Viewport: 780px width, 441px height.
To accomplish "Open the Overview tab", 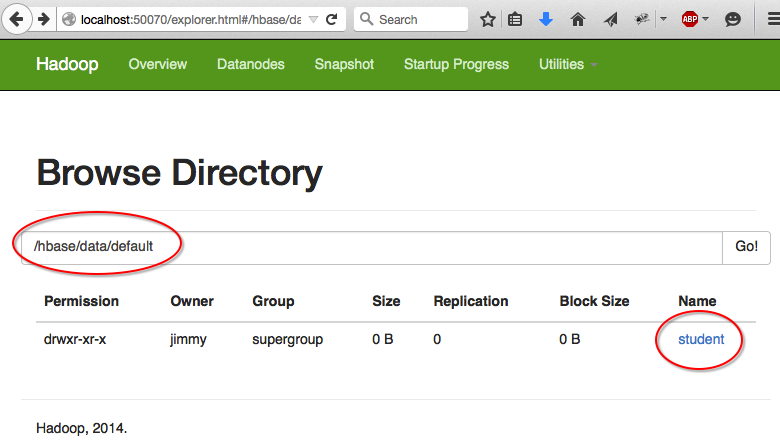I will [158, 64].
